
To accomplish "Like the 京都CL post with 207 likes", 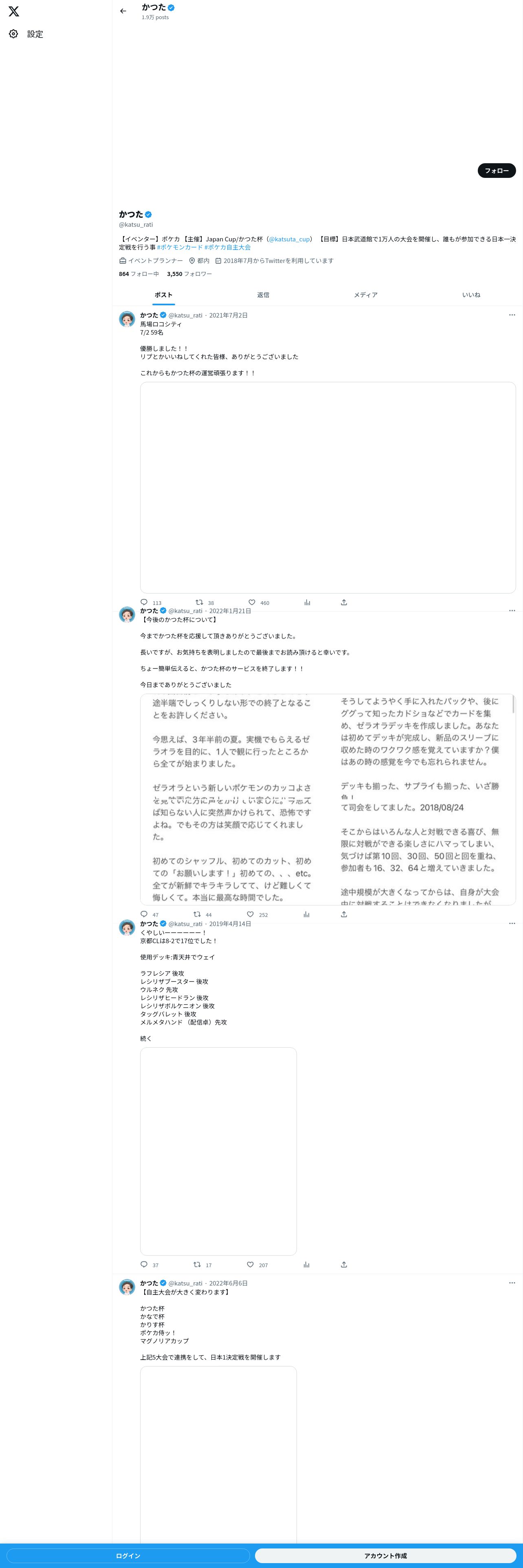I will point(250,1264).
